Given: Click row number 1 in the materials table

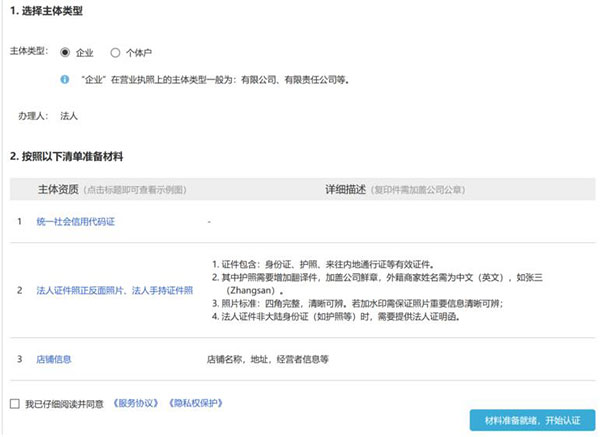Looking at the screenshot, I should pos(19,220).
